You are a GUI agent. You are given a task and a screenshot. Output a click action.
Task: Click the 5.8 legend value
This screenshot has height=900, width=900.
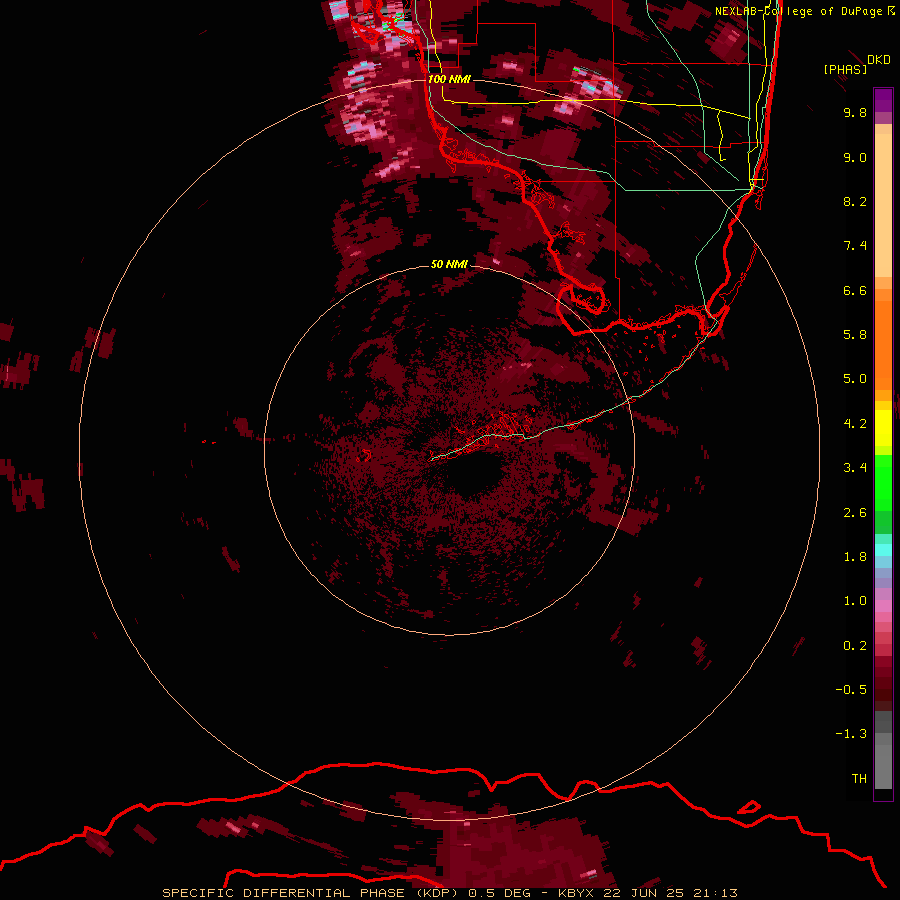[855, 335]
